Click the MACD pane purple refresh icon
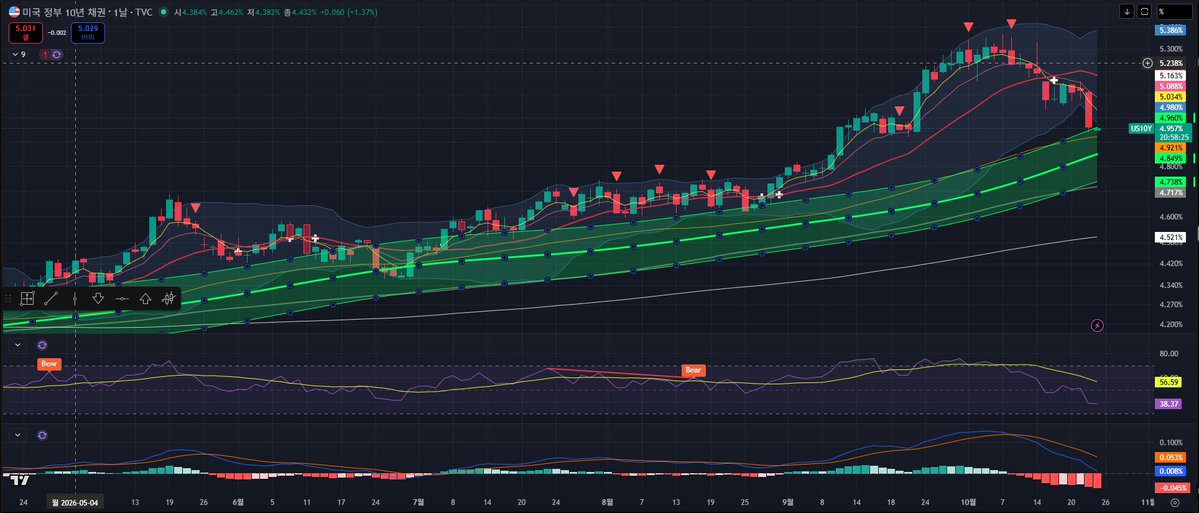The height and width of the screenshot is (513, 1199). tap(41, 434)
